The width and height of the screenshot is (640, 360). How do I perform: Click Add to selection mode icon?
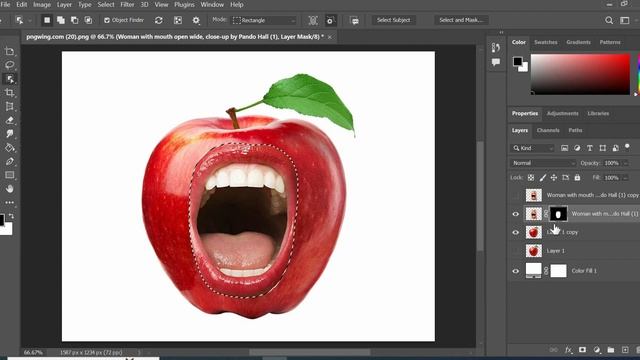click(x=61, y=20)
